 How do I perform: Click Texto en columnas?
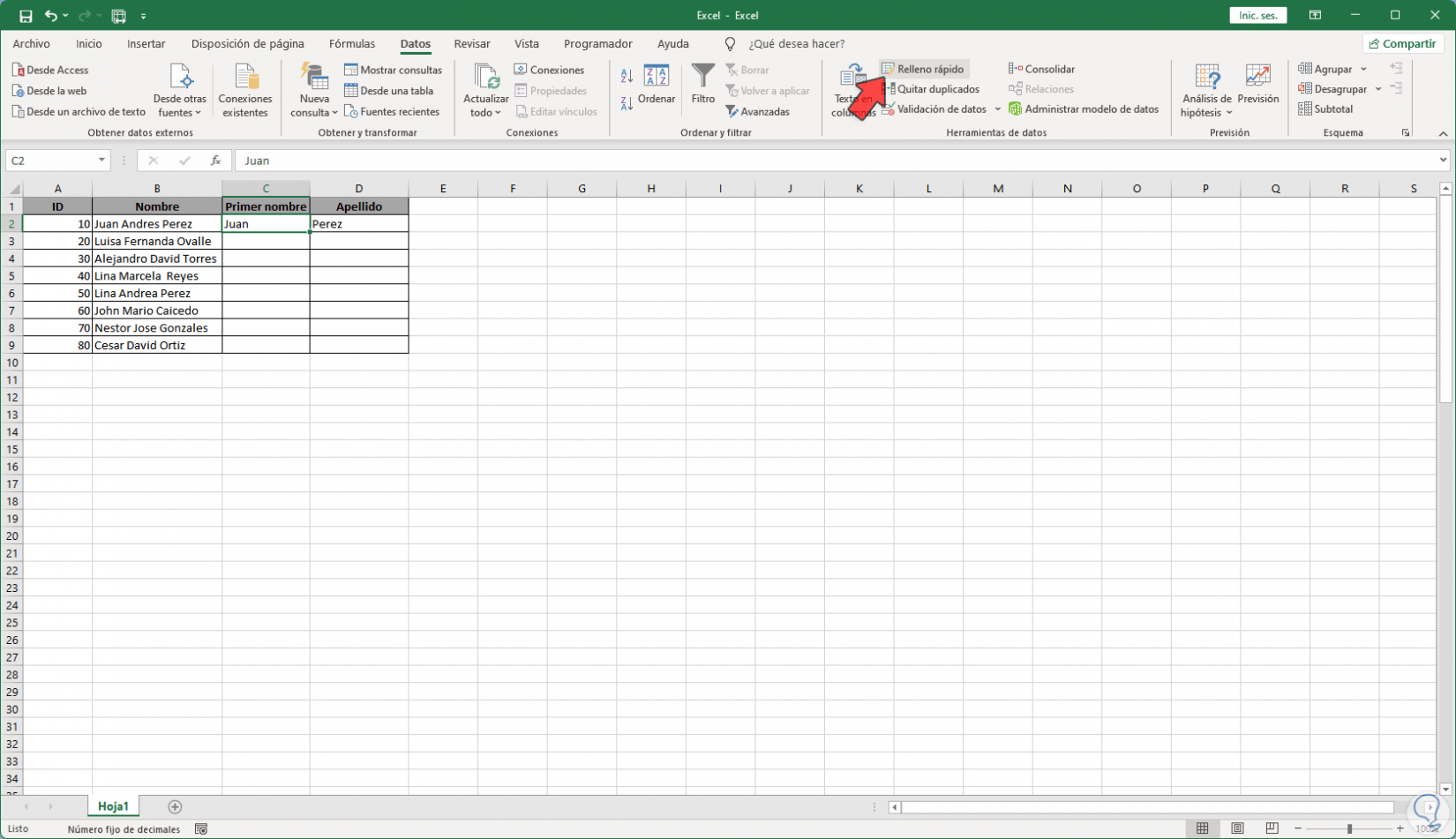point(852,91)
